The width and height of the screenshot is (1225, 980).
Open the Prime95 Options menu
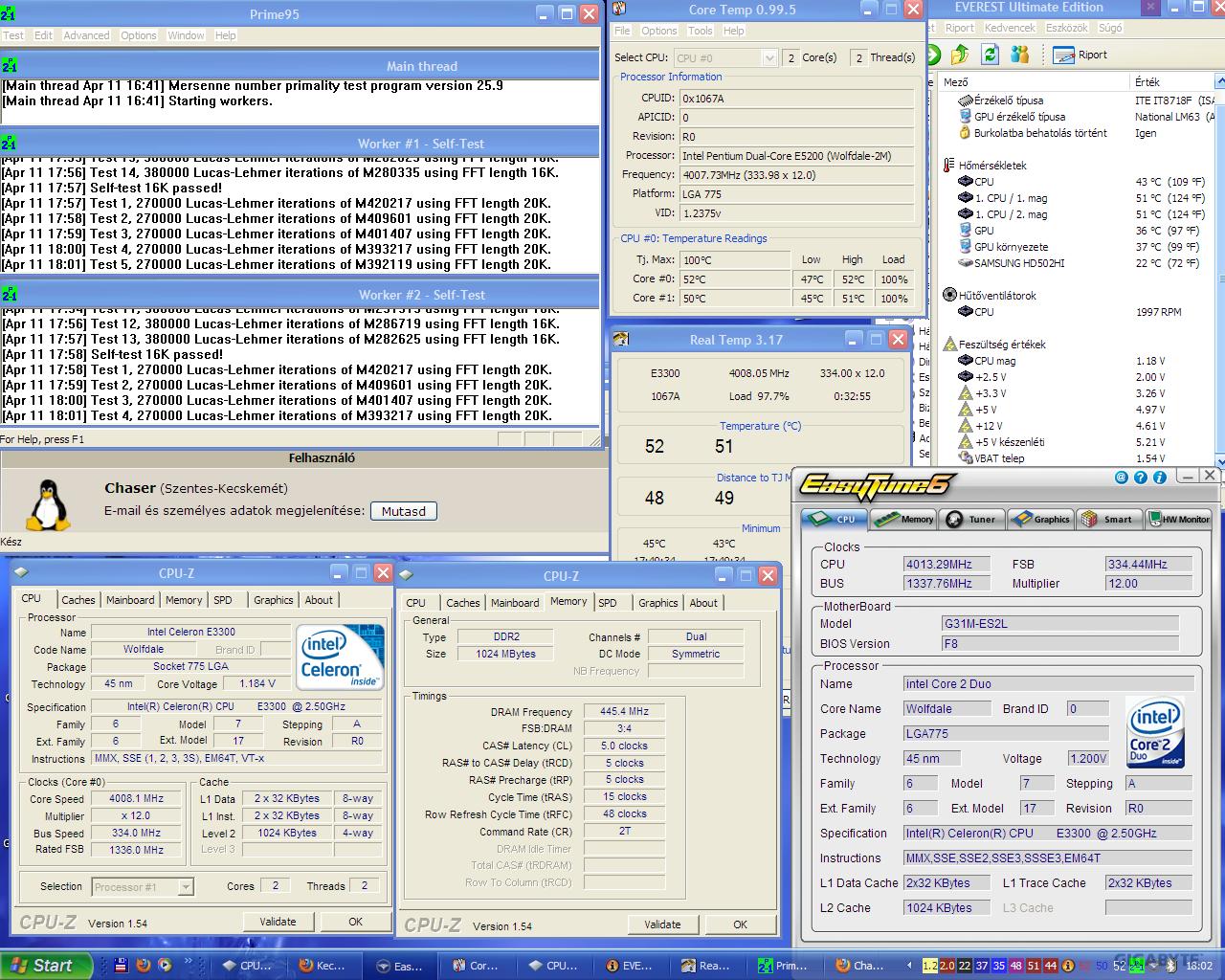click(x=138, y=35)
